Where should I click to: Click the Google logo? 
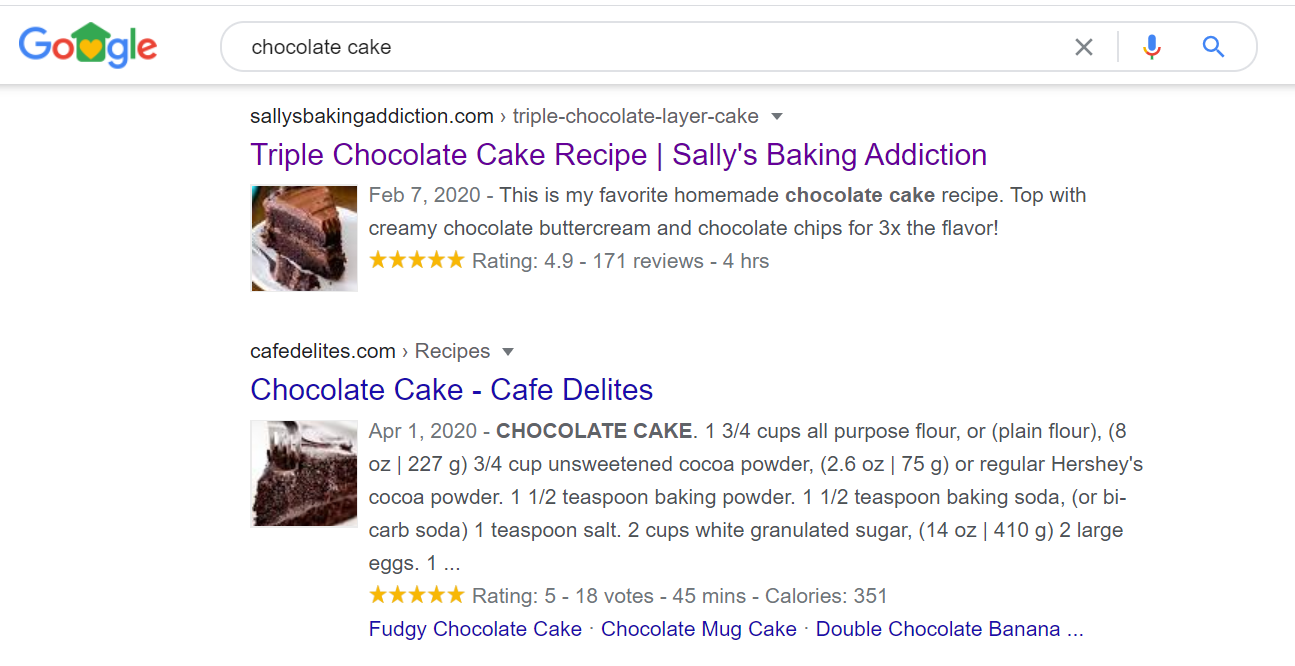(x=88, y=46)
